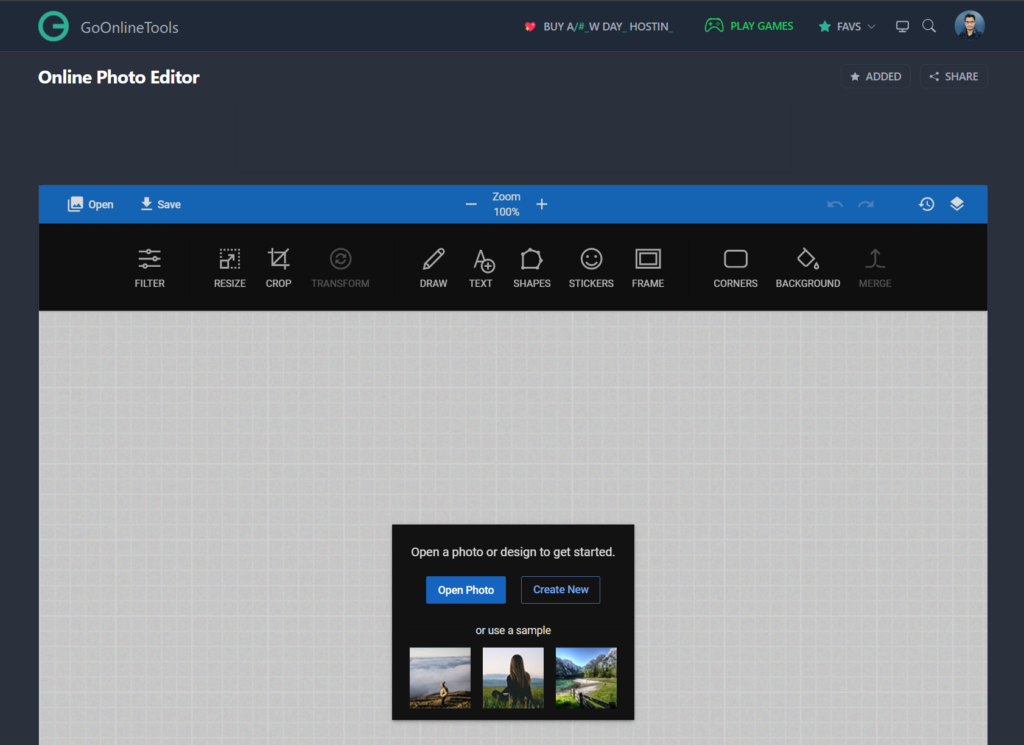Open the search function
This screenshot has width=1024, height=745.
point(929,25)
